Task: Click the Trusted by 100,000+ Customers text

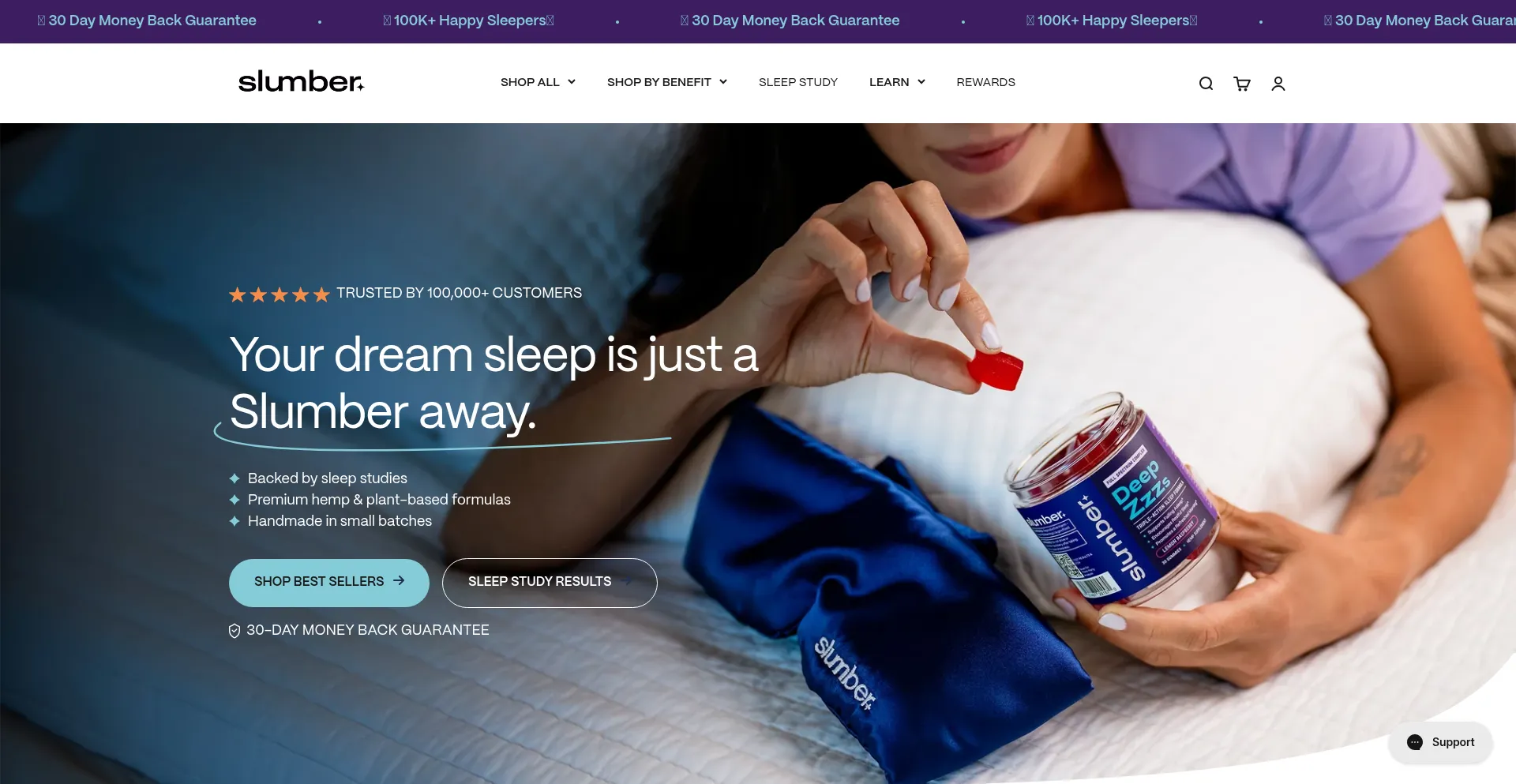Action: pyautogui.click(x=460, y=293)
